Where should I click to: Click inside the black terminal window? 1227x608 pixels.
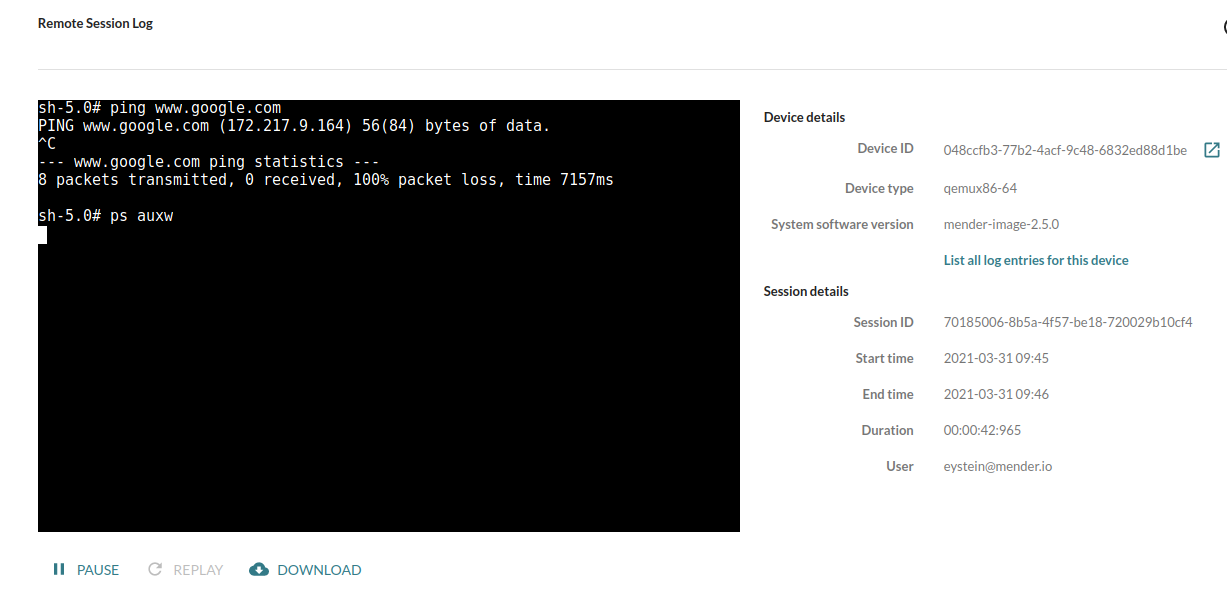389,315
